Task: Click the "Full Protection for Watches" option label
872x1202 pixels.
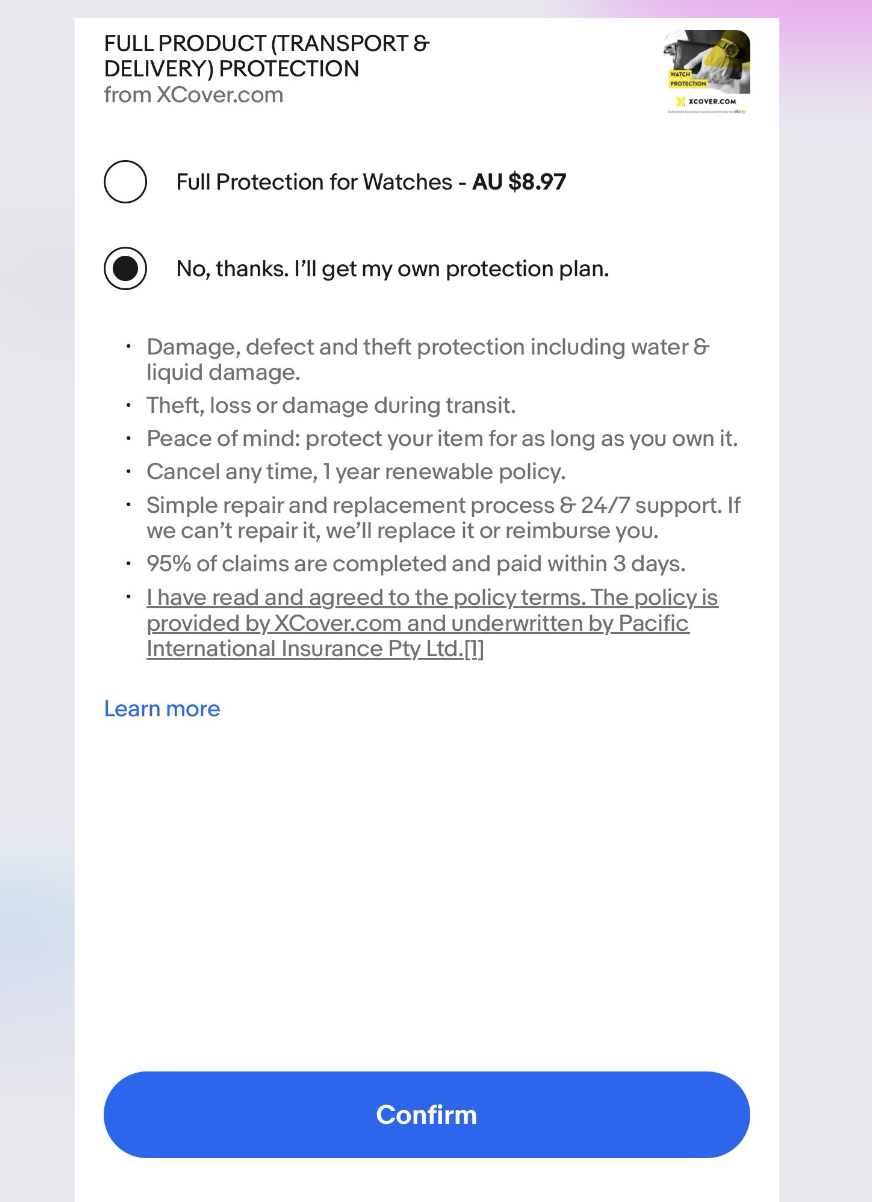Action: (314, 182)
